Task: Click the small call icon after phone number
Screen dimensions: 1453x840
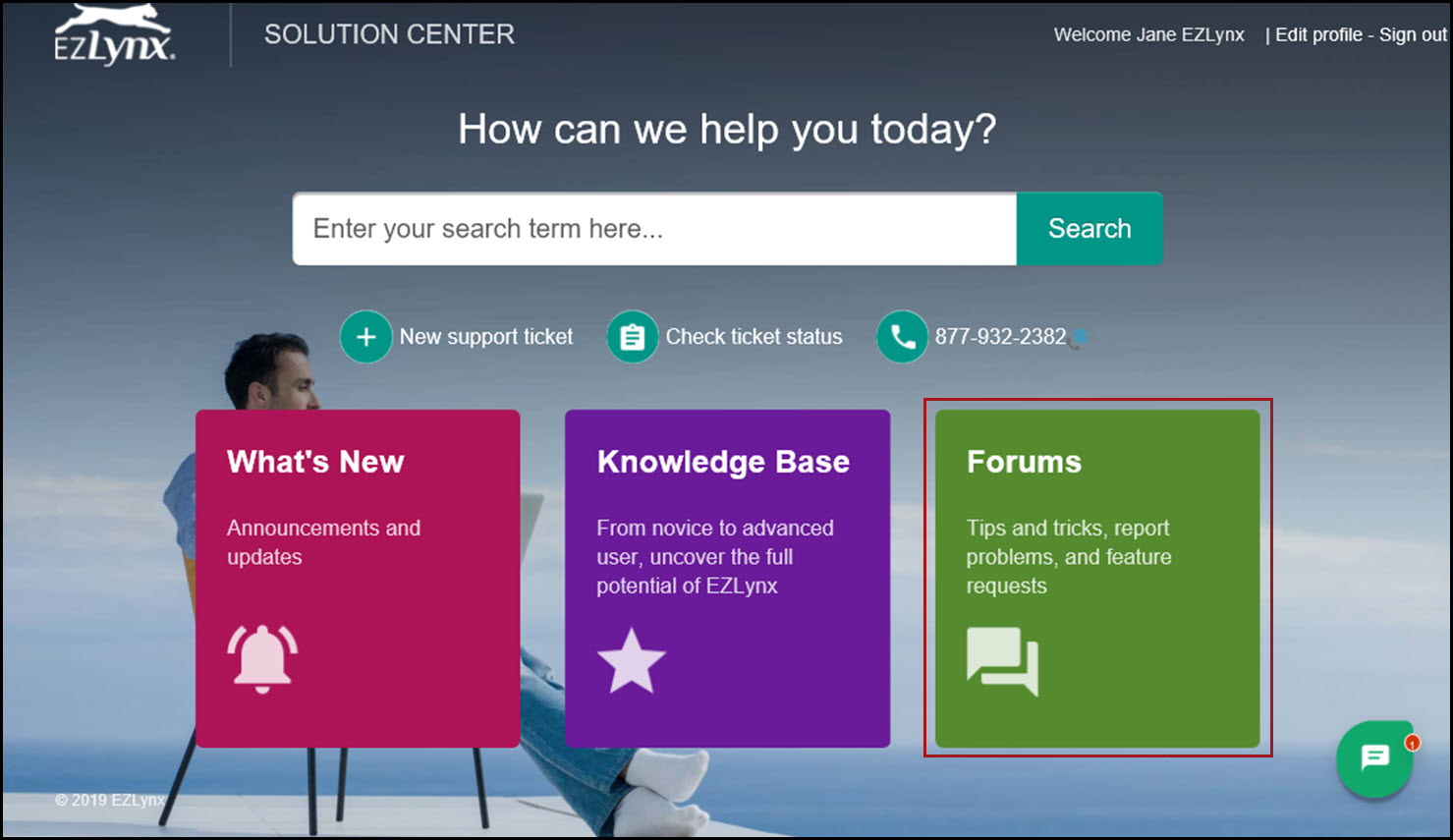Action: tap(1078, 339)
